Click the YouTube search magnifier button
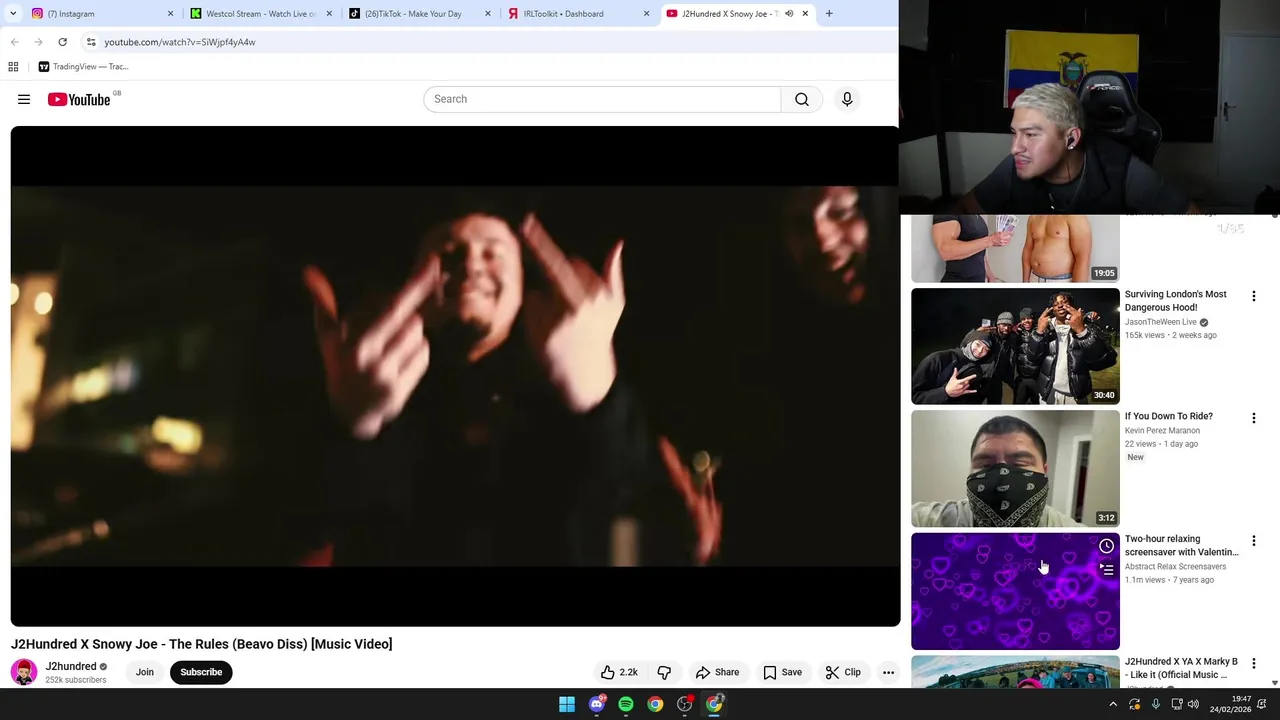 802,99
